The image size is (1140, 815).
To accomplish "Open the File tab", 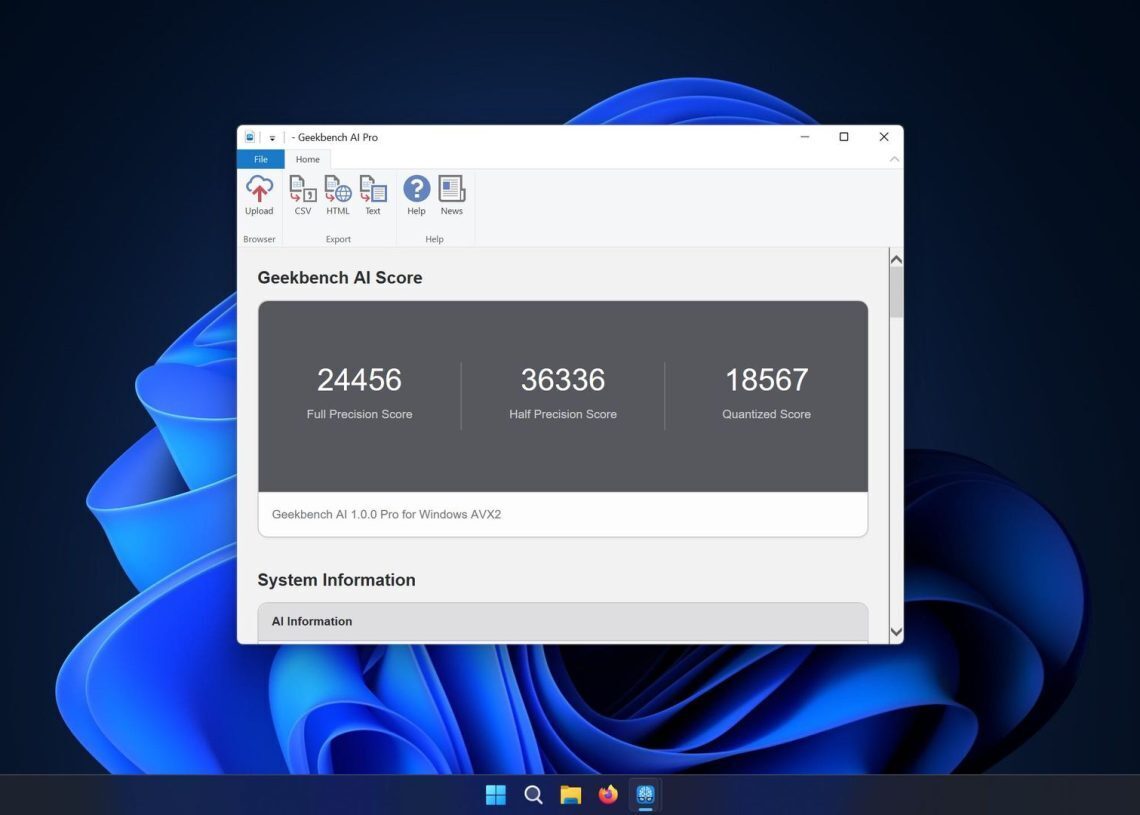I will point(260,159).
